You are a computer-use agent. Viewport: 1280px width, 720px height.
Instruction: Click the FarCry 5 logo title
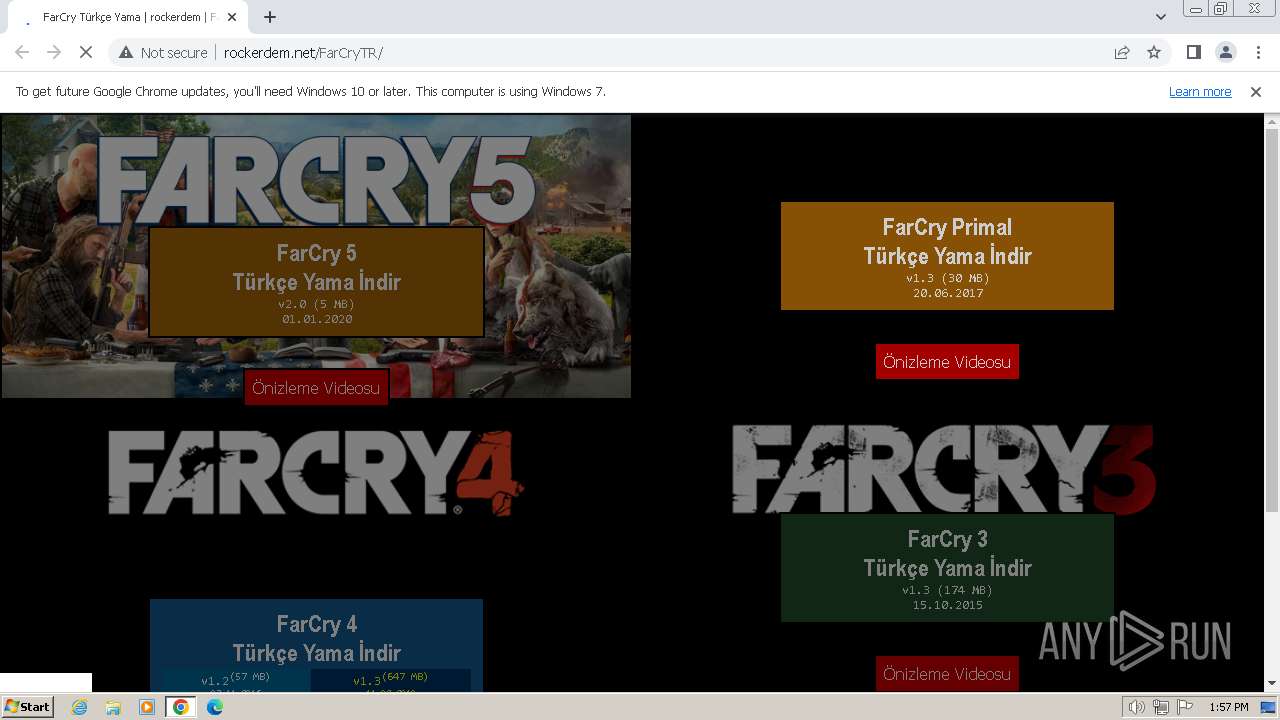[316, 181]
